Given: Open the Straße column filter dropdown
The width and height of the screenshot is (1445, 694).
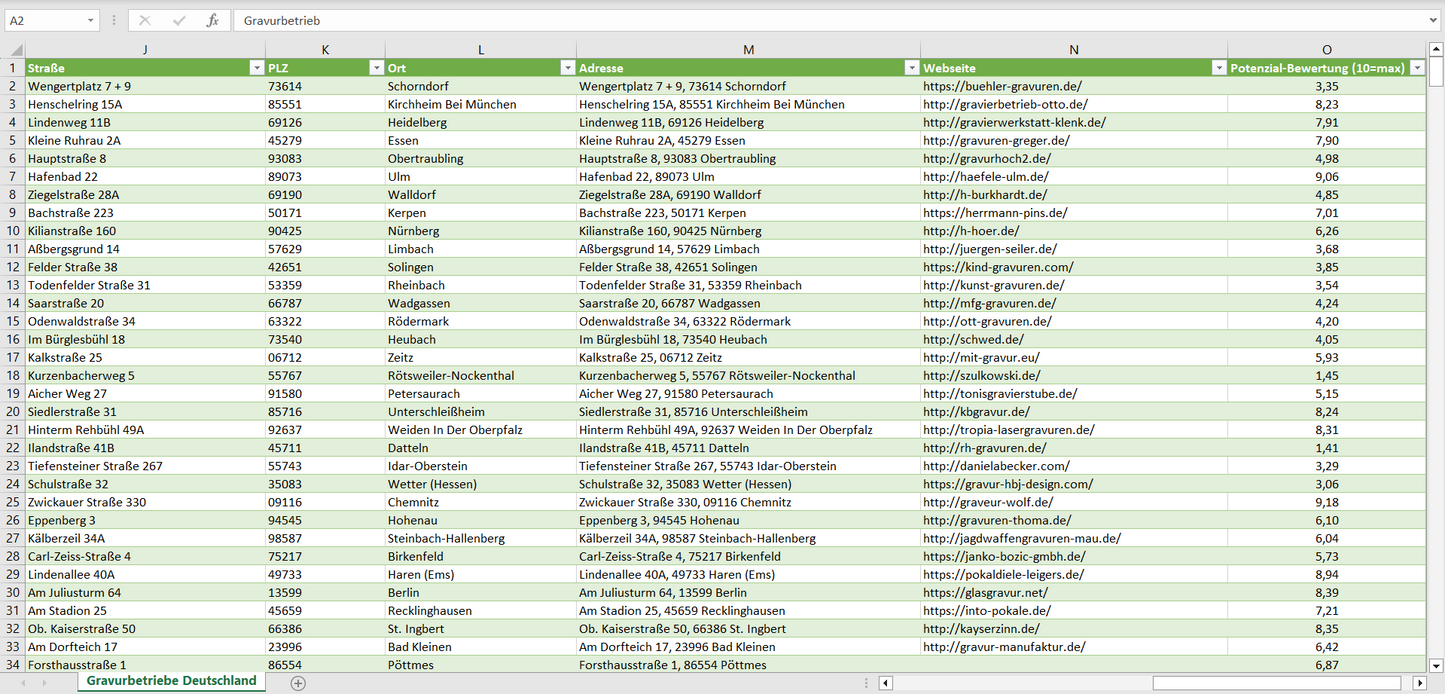Looking at the screenshot, I should click(255, 68).
